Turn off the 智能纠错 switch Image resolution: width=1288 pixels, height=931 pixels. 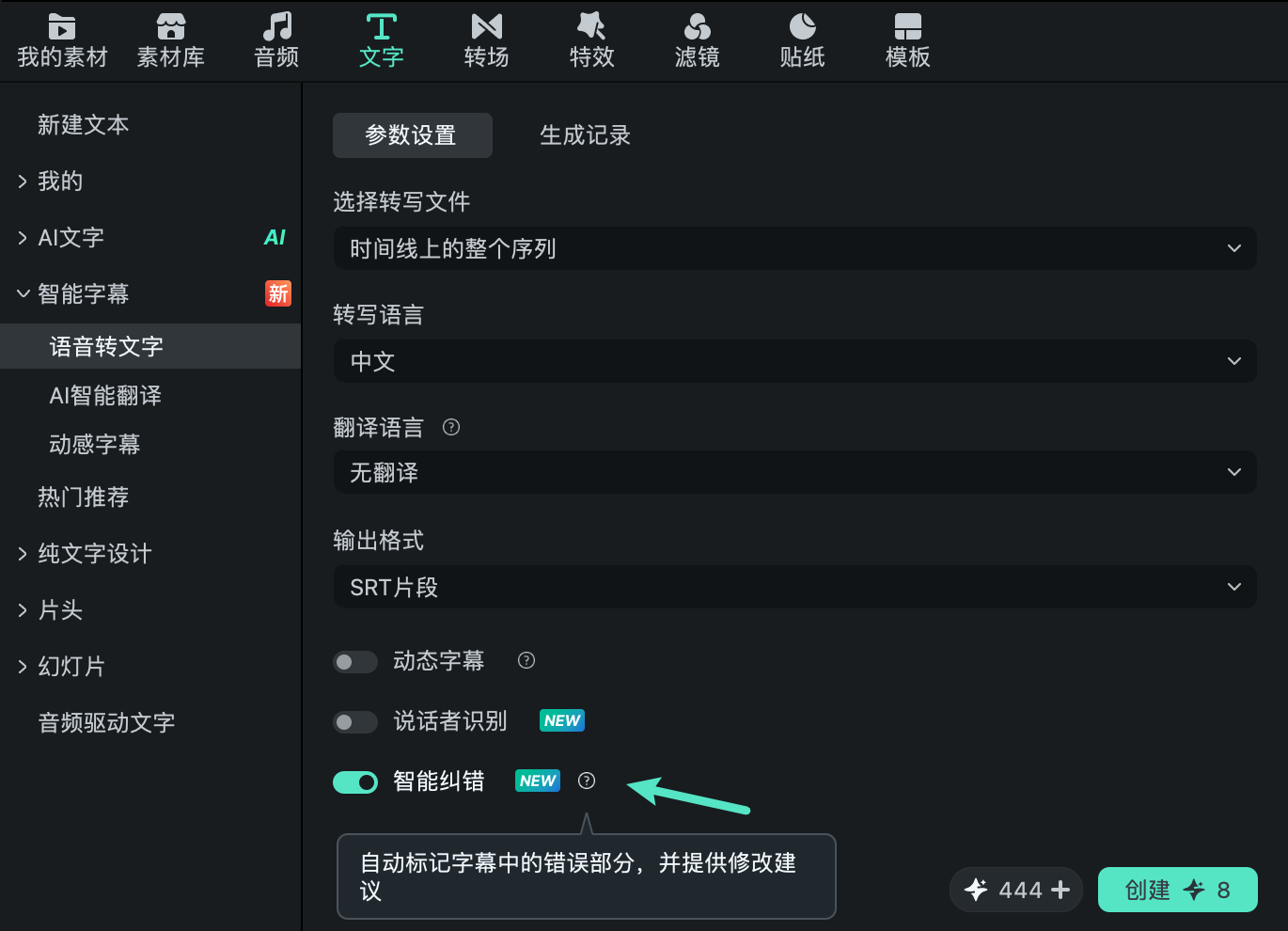[x=355, y=782]
